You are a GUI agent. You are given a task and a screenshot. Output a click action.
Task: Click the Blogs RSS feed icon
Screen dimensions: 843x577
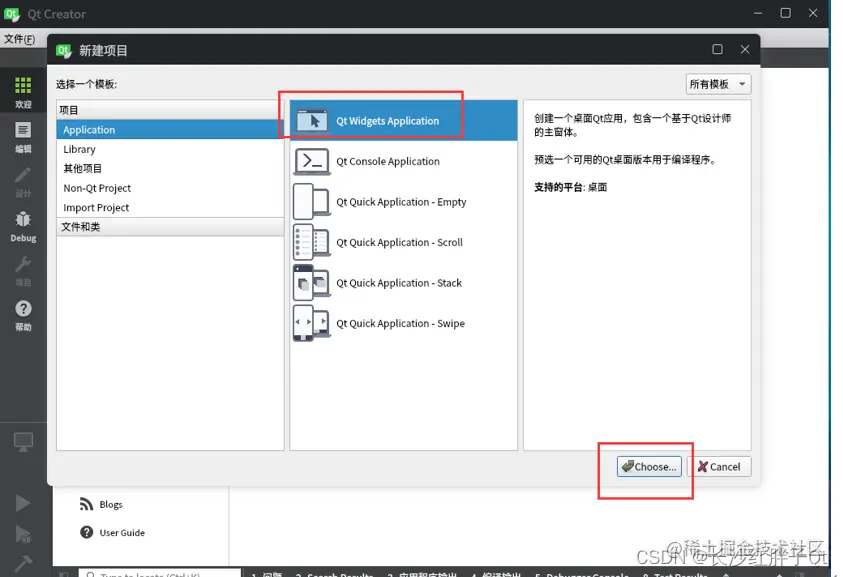[86, 504]
